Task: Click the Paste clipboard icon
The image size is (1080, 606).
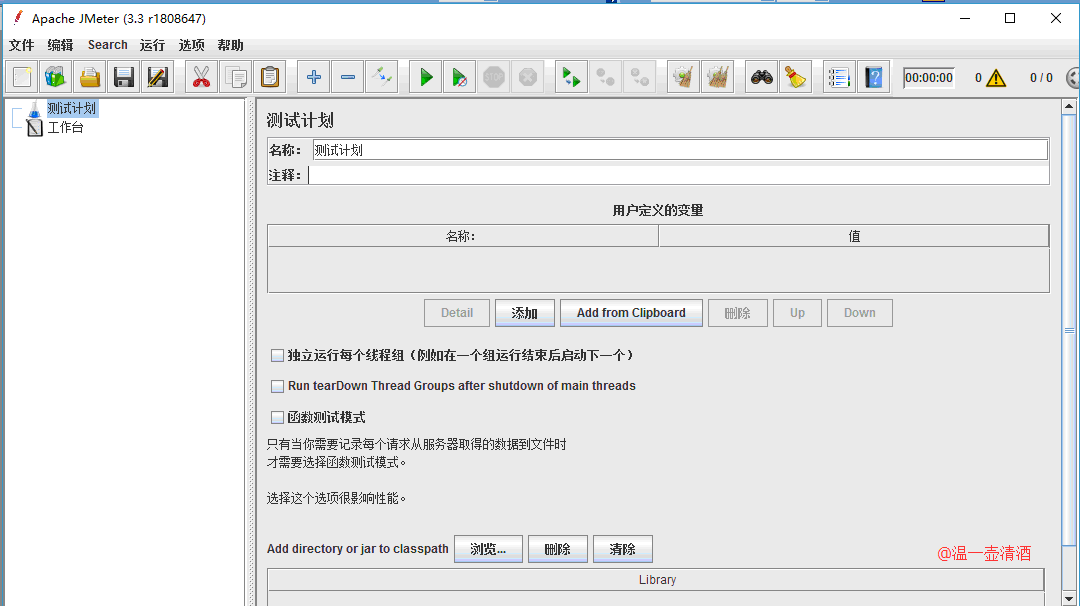Action: [x=270, y=77]
